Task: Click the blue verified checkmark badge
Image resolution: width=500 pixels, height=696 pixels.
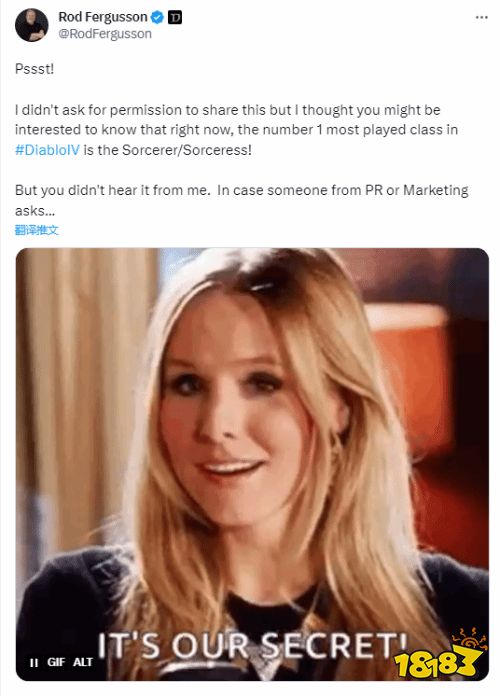Action: (x=157, y=17)
